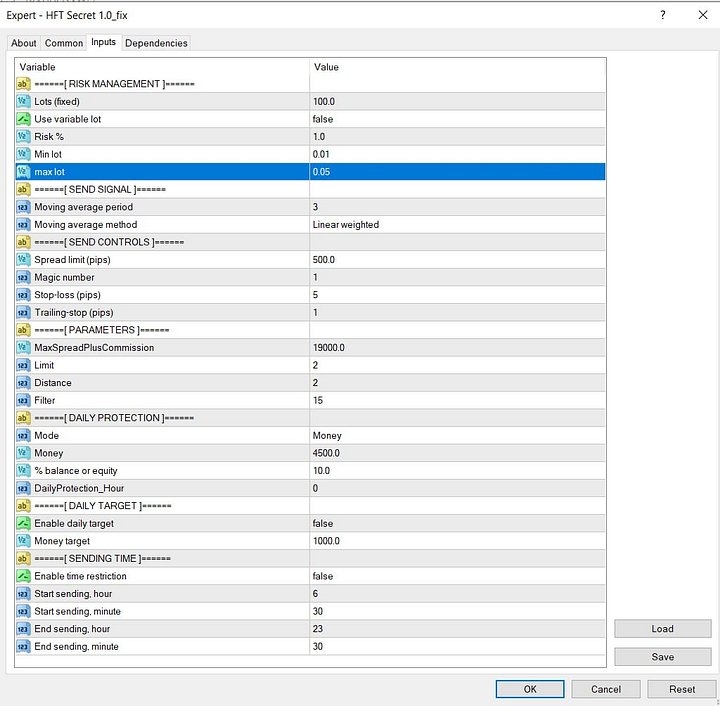
Task: Click the icon next to Moving average period
Action: tap(23, 207)
